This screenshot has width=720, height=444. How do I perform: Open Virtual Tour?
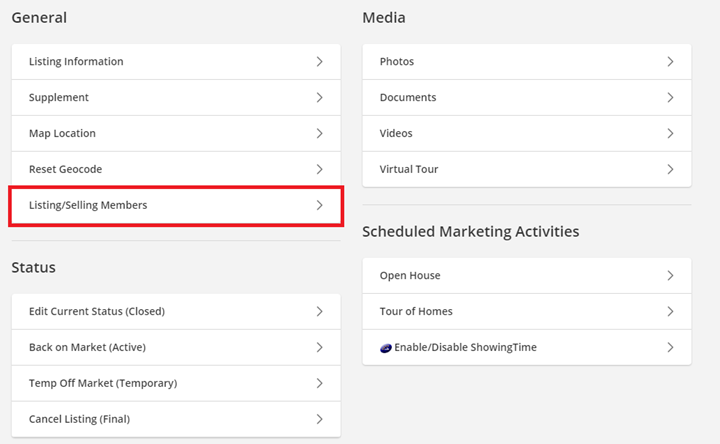click(x=527, y=169)
